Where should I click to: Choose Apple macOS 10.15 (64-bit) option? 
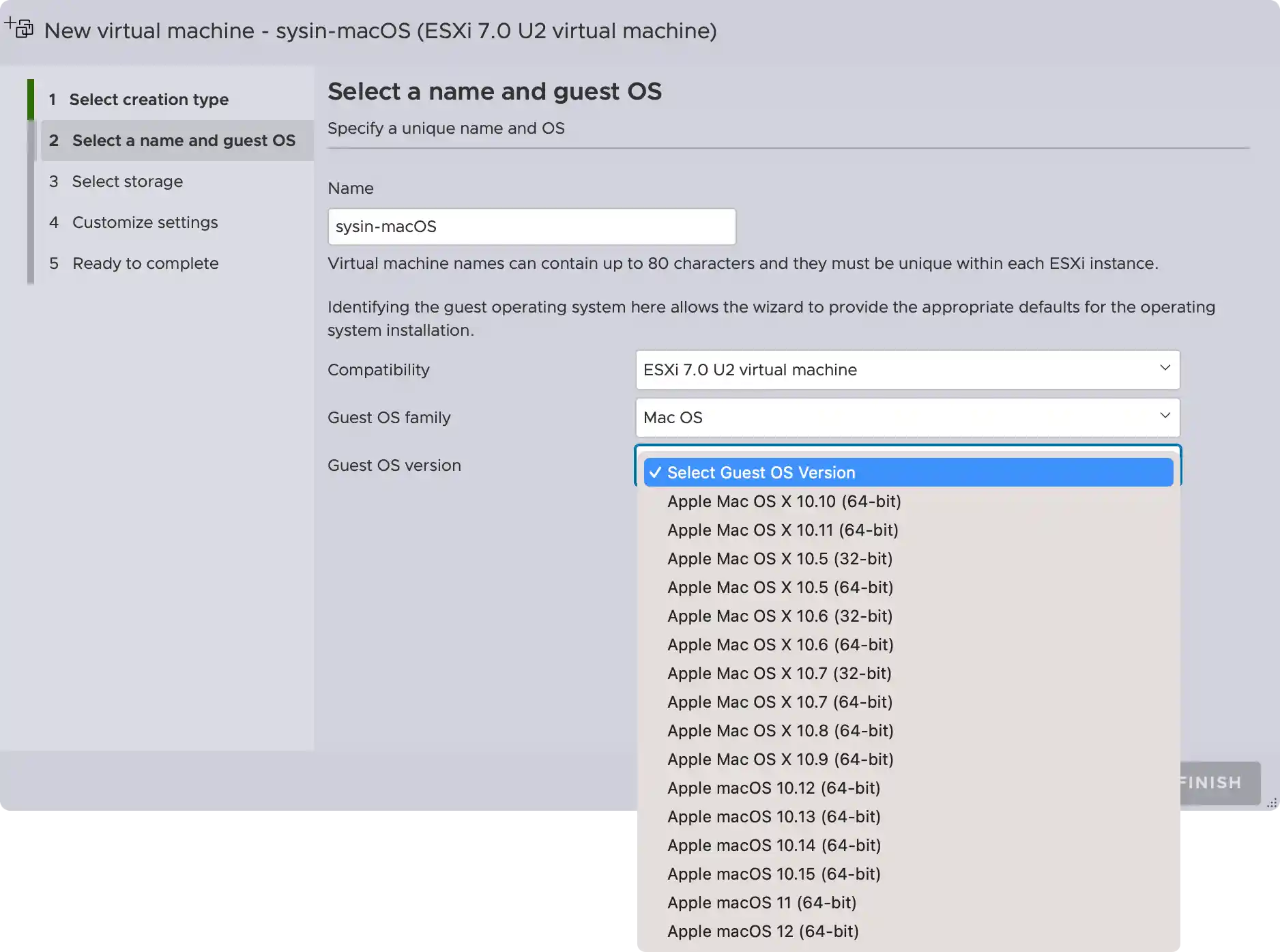coord(774,874)
